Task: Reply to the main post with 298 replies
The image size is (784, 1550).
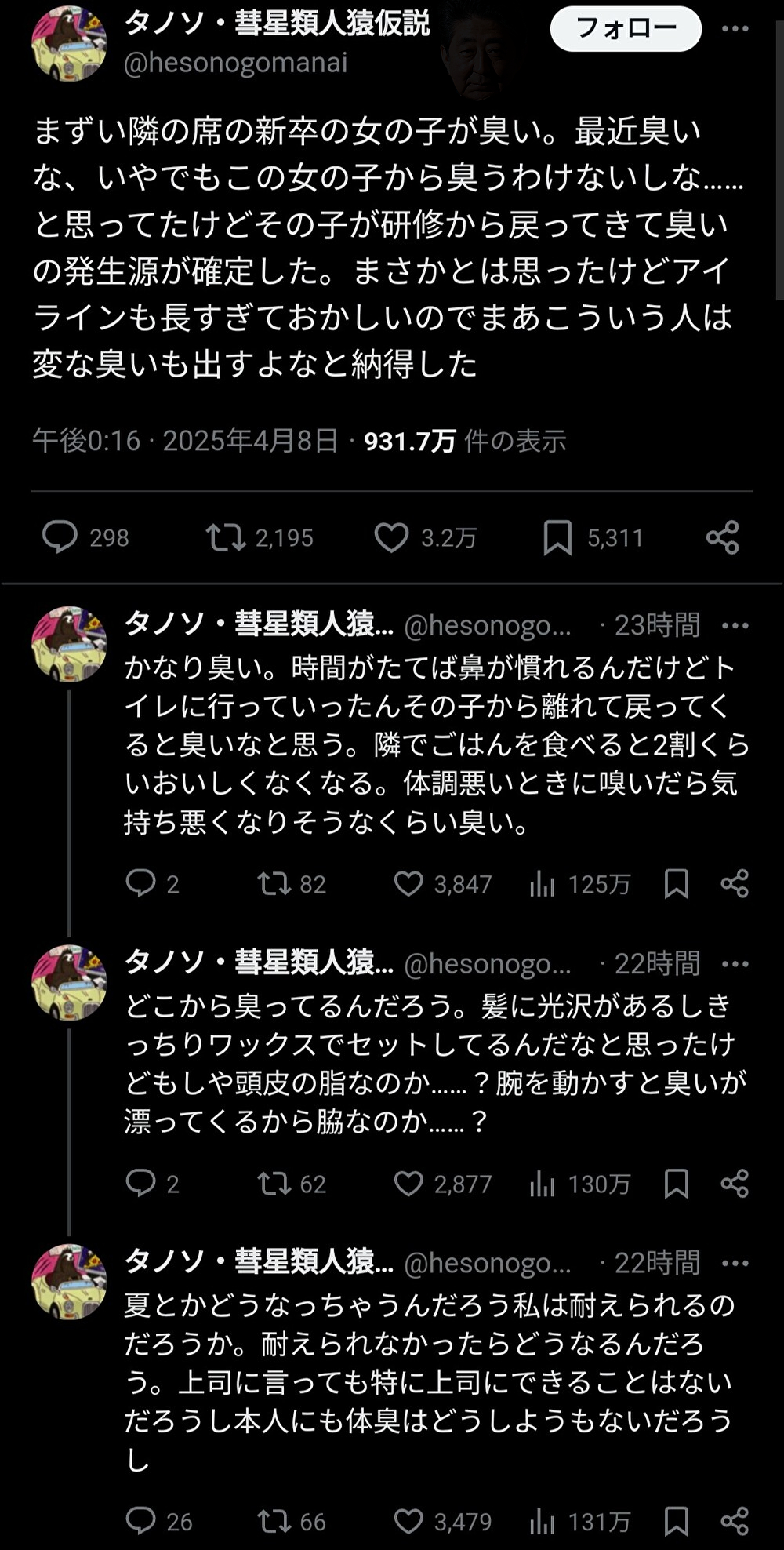Action: [x=60, y=537]
